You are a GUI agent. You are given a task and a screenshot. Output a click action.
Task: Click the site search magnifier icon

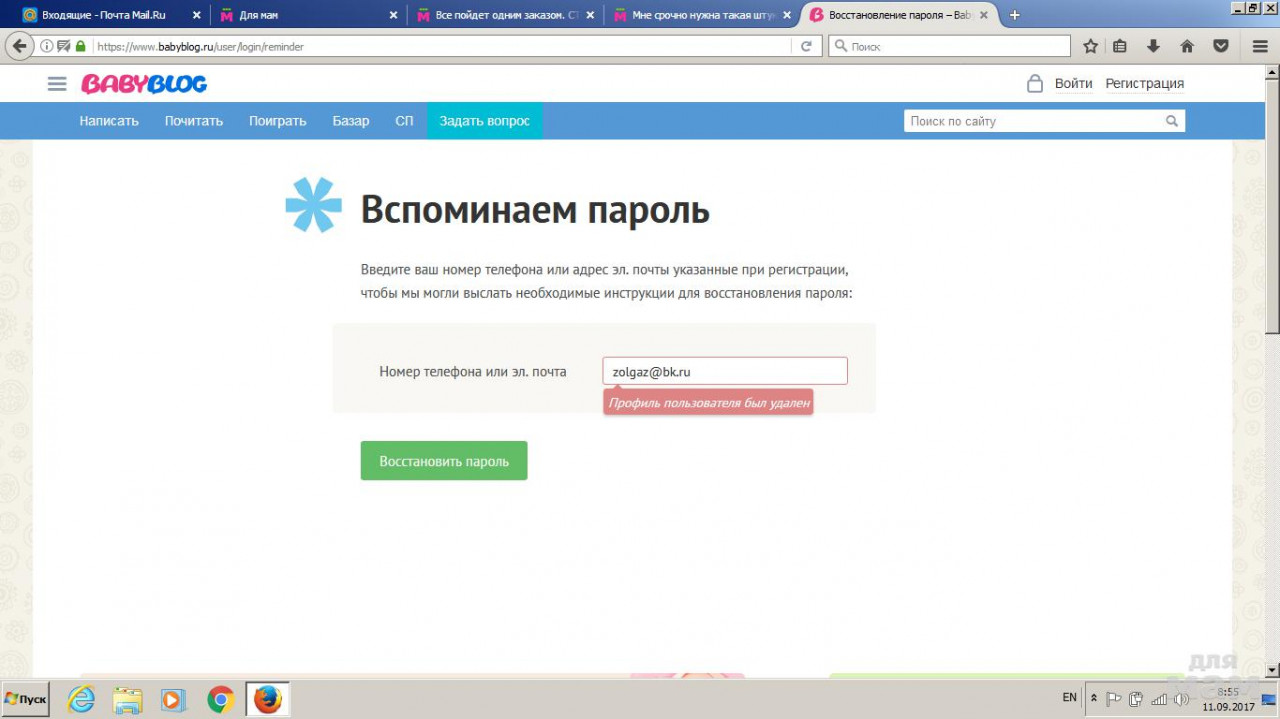click(1172, 121)
